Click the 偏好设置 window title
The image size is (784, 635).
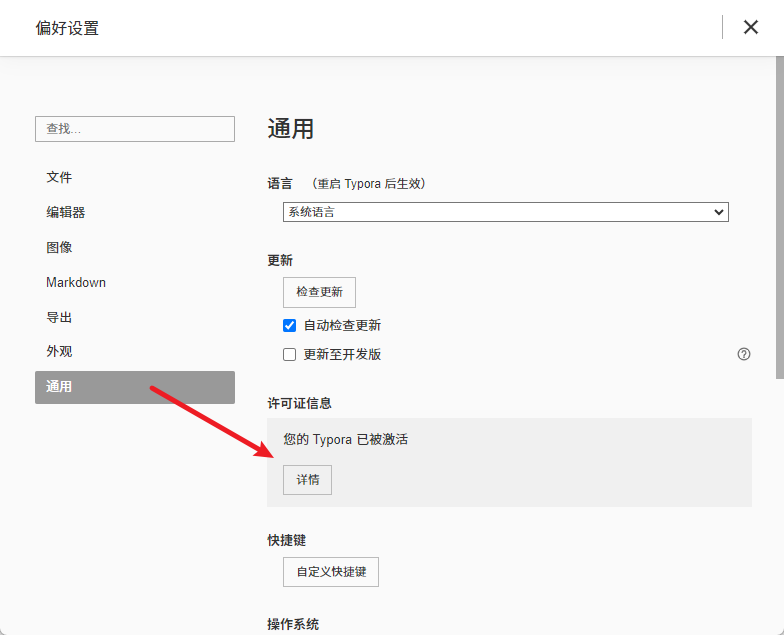point(67,28)
